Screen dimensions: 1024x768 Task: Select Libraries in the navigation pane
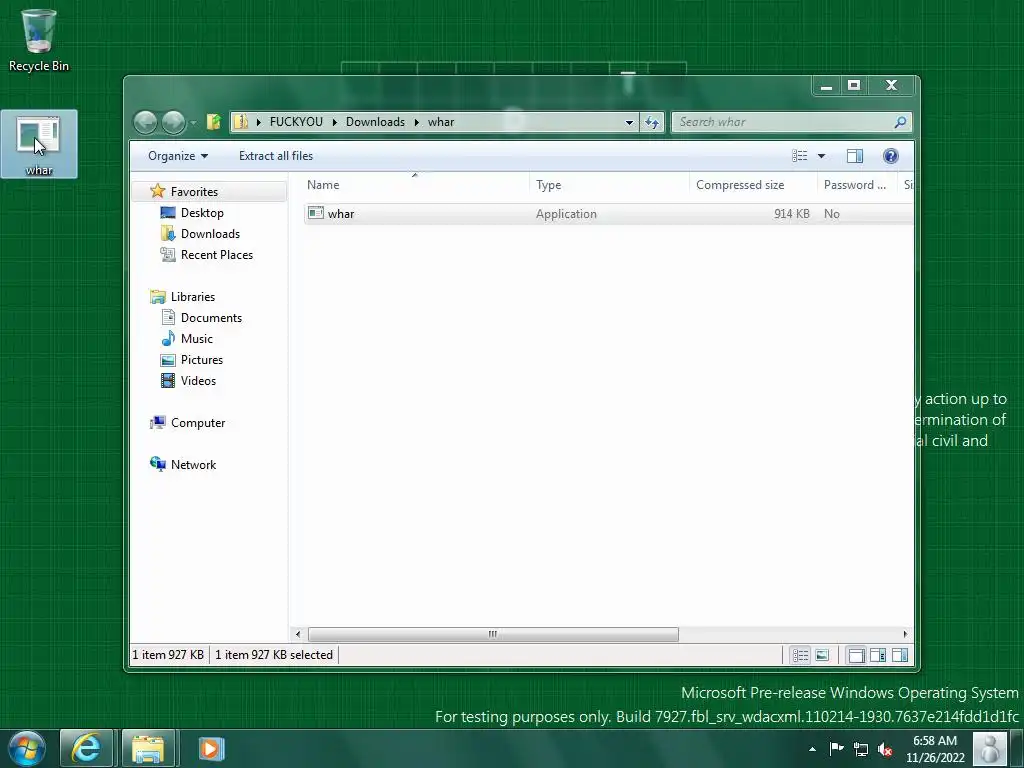pyautogui.click(x=193, y=296)
